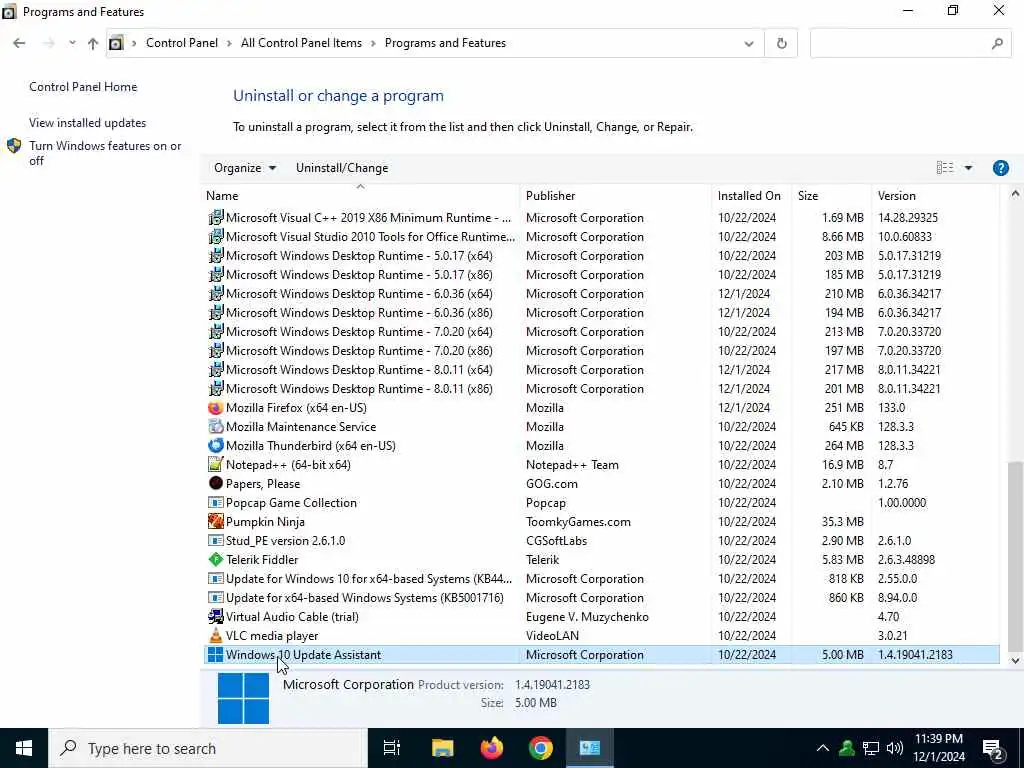This screenshot has width=1024, height=768.
Task: Change the view using the view layout icon
Action: click(945, 168)
